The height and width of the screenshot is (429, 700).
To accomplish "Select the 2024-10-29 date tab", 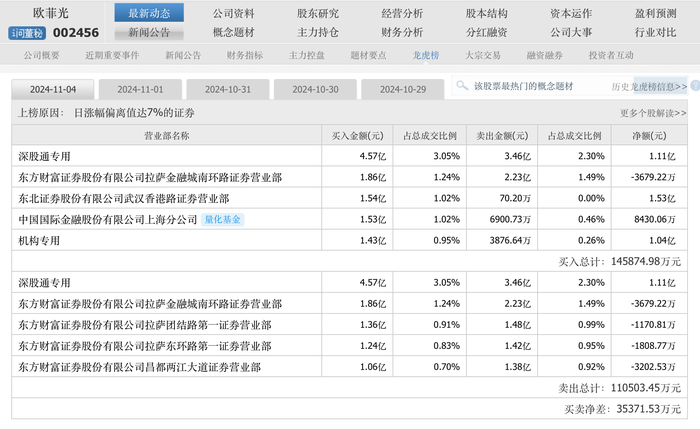I will click(403, 89).
